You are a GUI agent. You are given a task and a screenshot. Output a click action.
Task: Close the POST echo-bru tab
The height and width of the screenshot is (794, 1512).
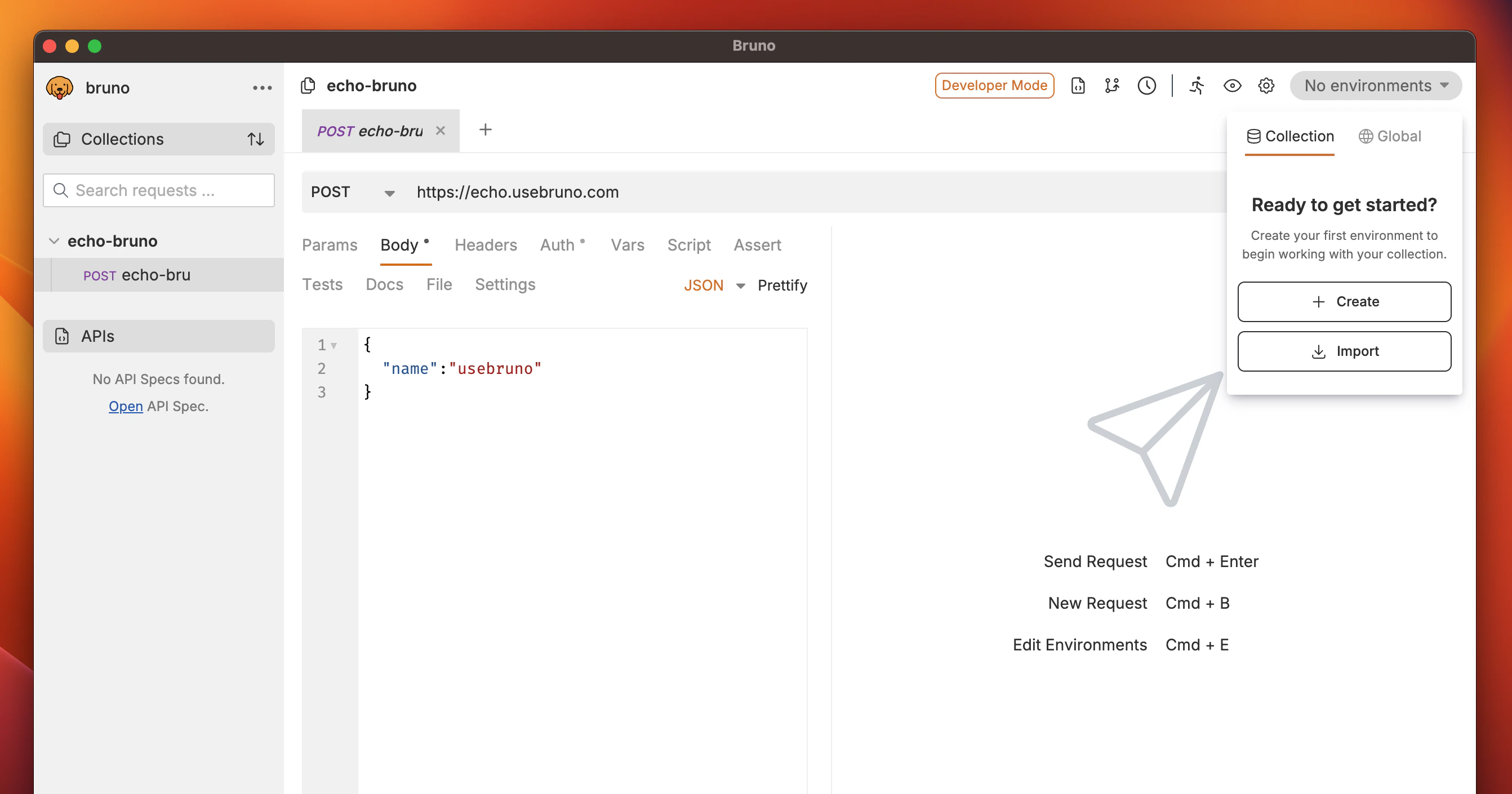point(440,131)
